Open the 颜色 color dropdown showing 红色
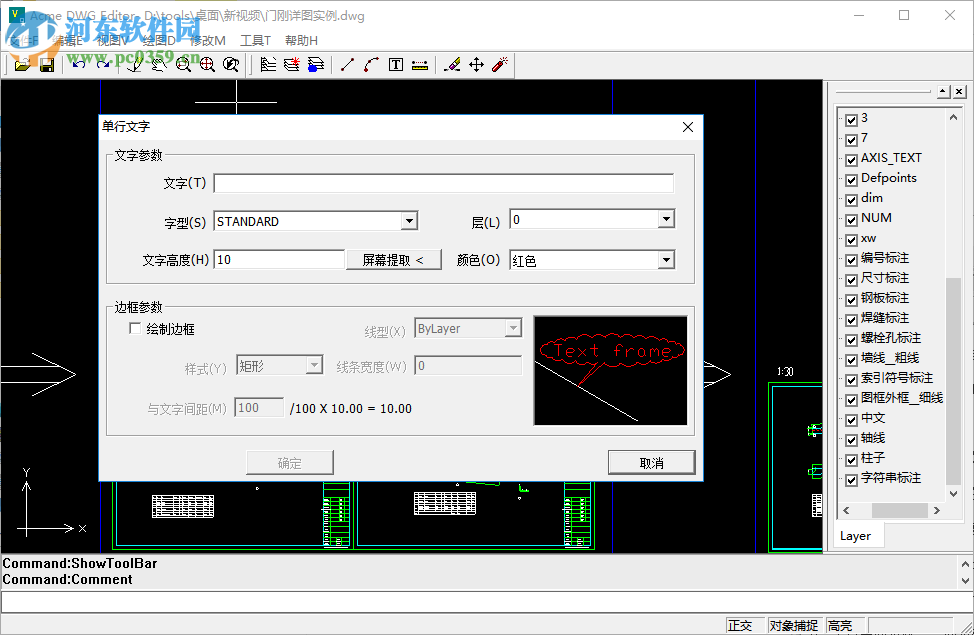Viewport: 974px width, 635px height. point(666,259)
